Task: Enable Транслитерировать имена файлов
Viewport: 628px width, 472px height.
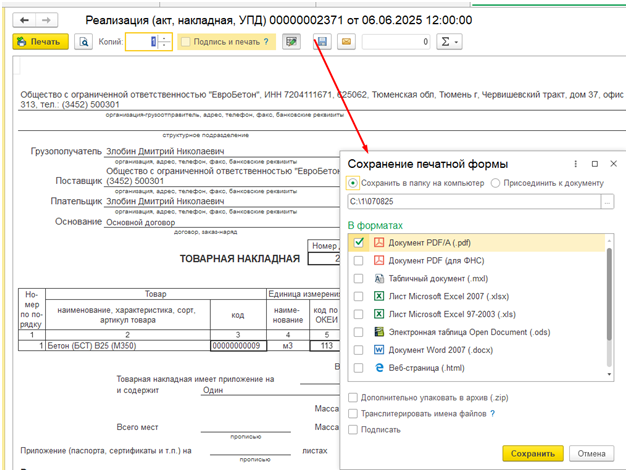Action: click(x=353, y=414)
